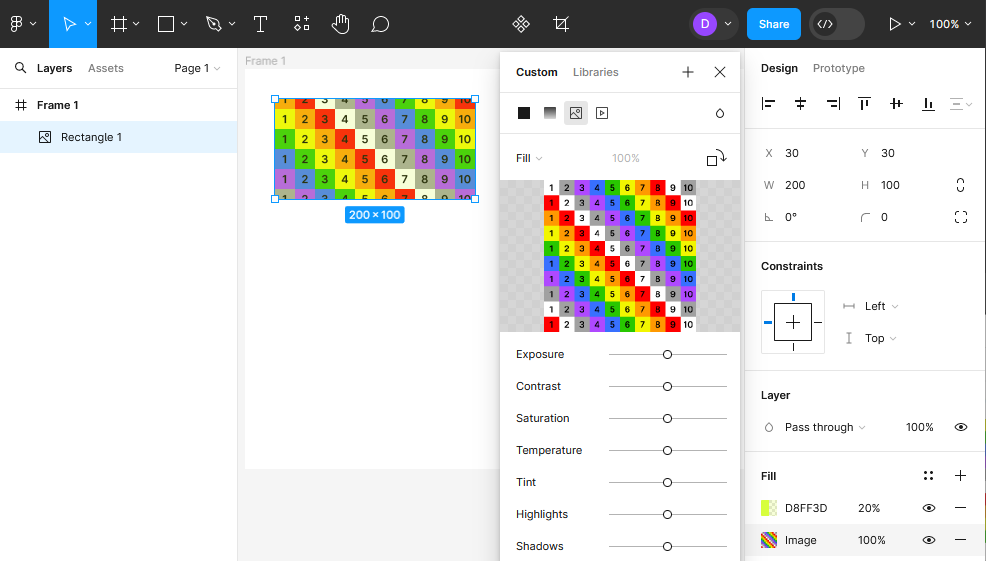Open the Pass through blend mode dropdown
Screen dimensions: 986x561
(825, 427)
